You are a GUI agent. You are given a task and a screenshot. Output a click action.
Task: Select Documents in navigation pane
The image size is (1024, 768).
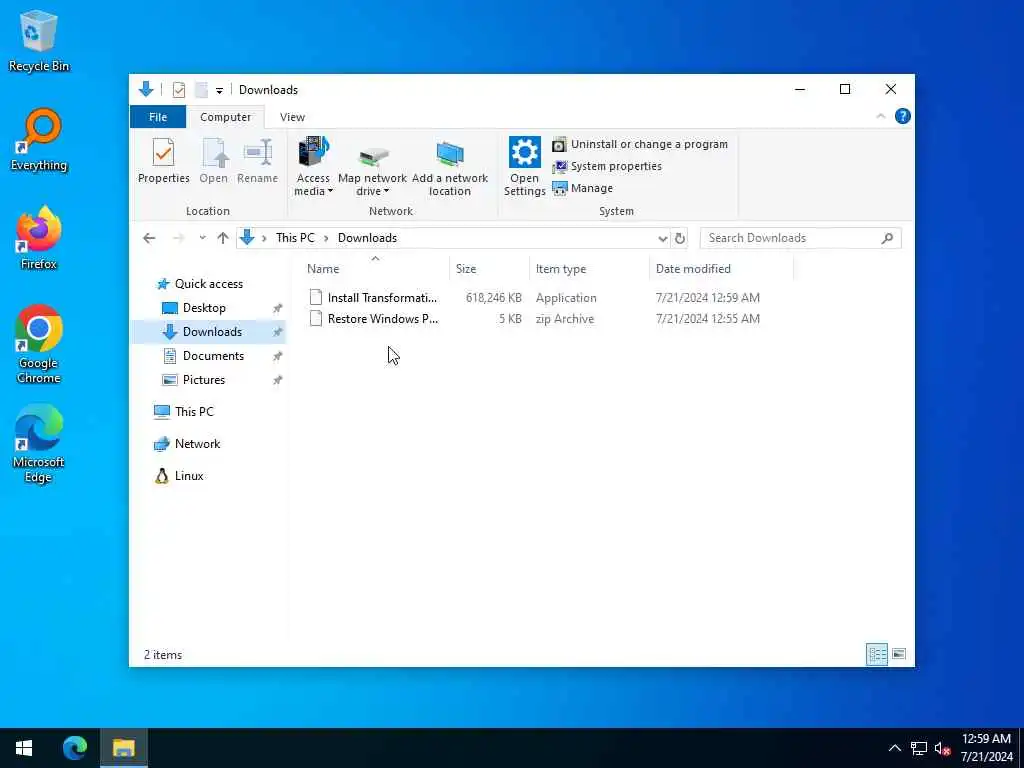click(x=213, y=356)
